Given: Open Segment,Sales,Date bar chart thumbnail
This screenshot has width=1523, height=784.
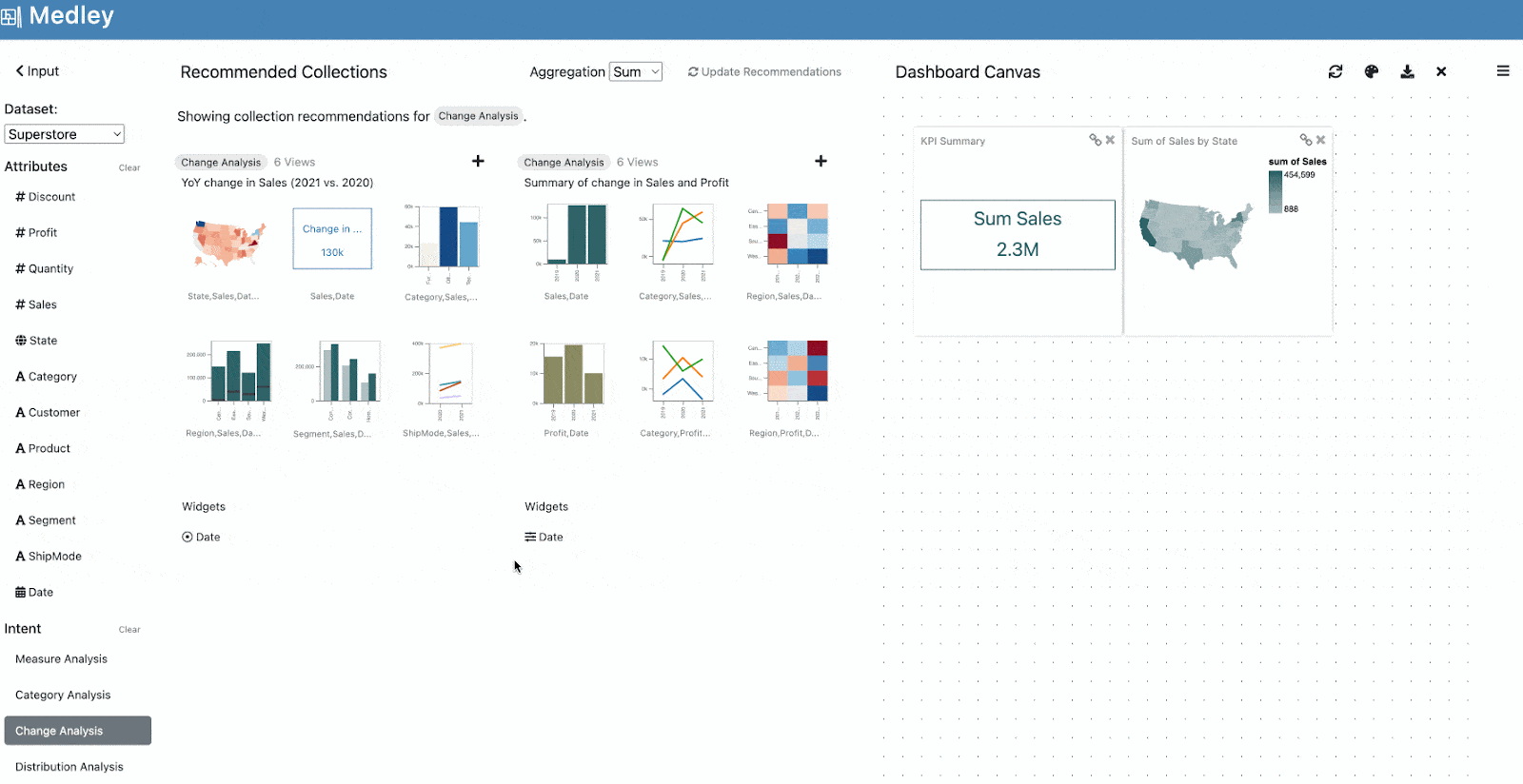Looking at the screenshot, I should coord(337,380).
